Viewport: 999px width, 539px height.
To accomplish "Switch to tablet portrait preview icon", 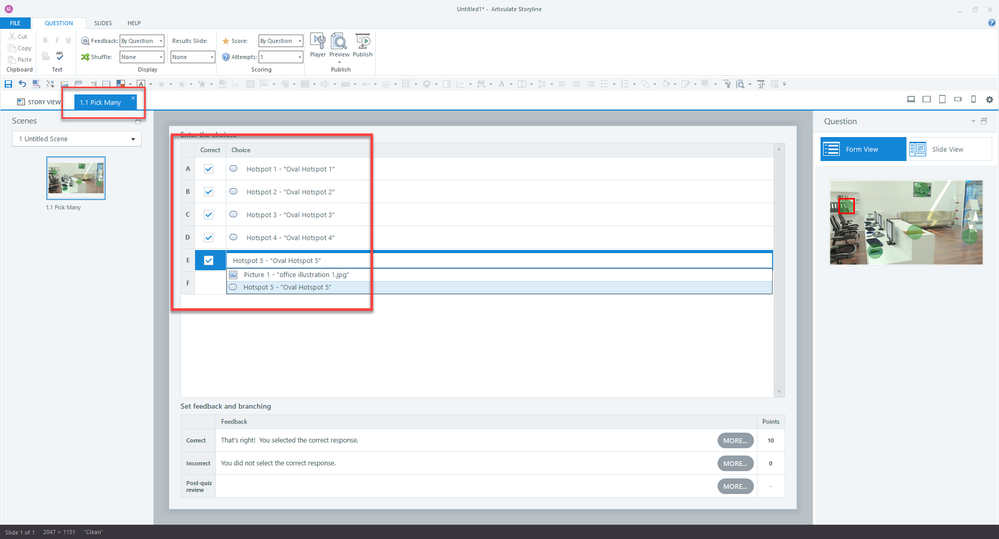I will click(x=942, y=99).
